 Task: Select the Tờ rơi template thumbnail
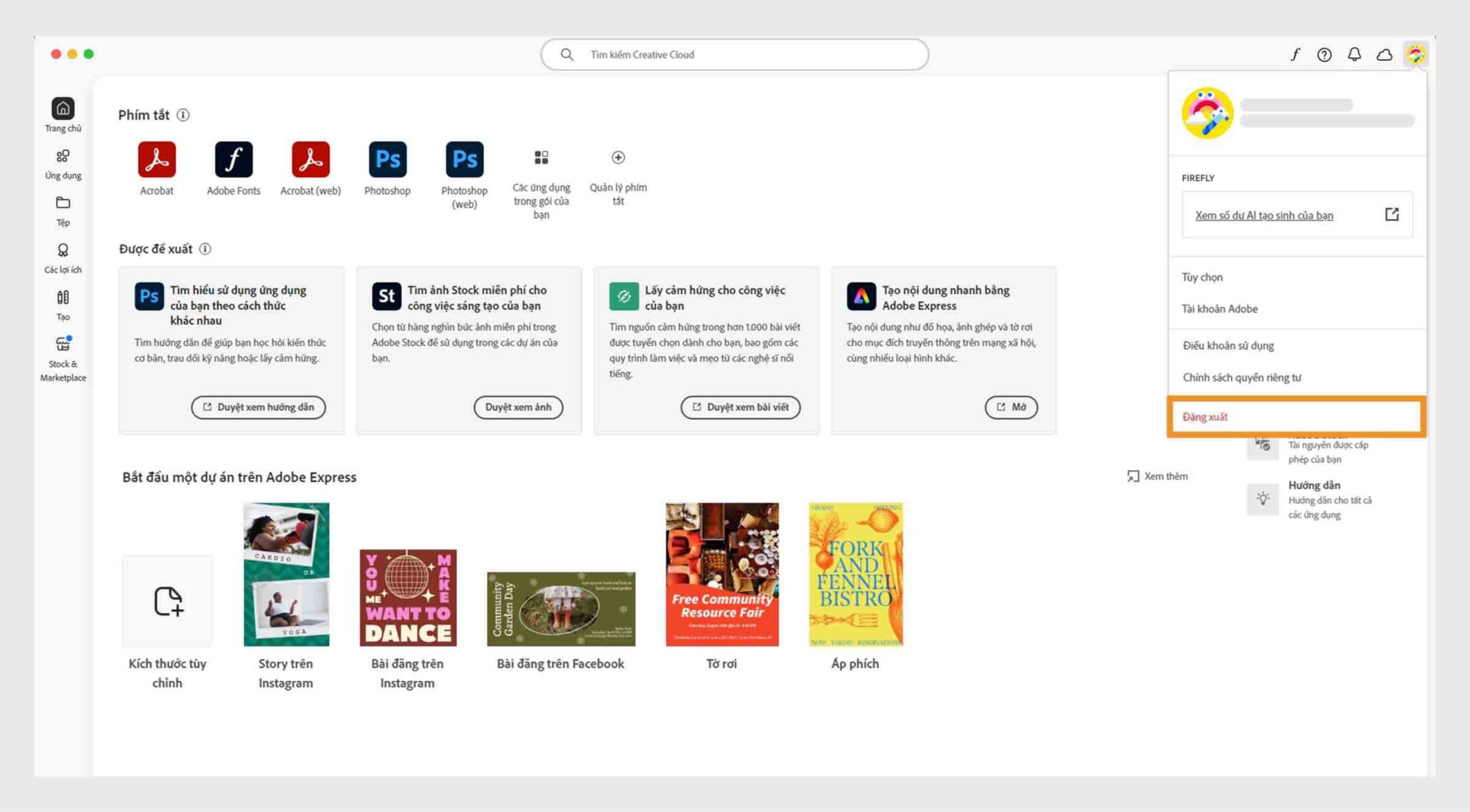coord(720,572)
